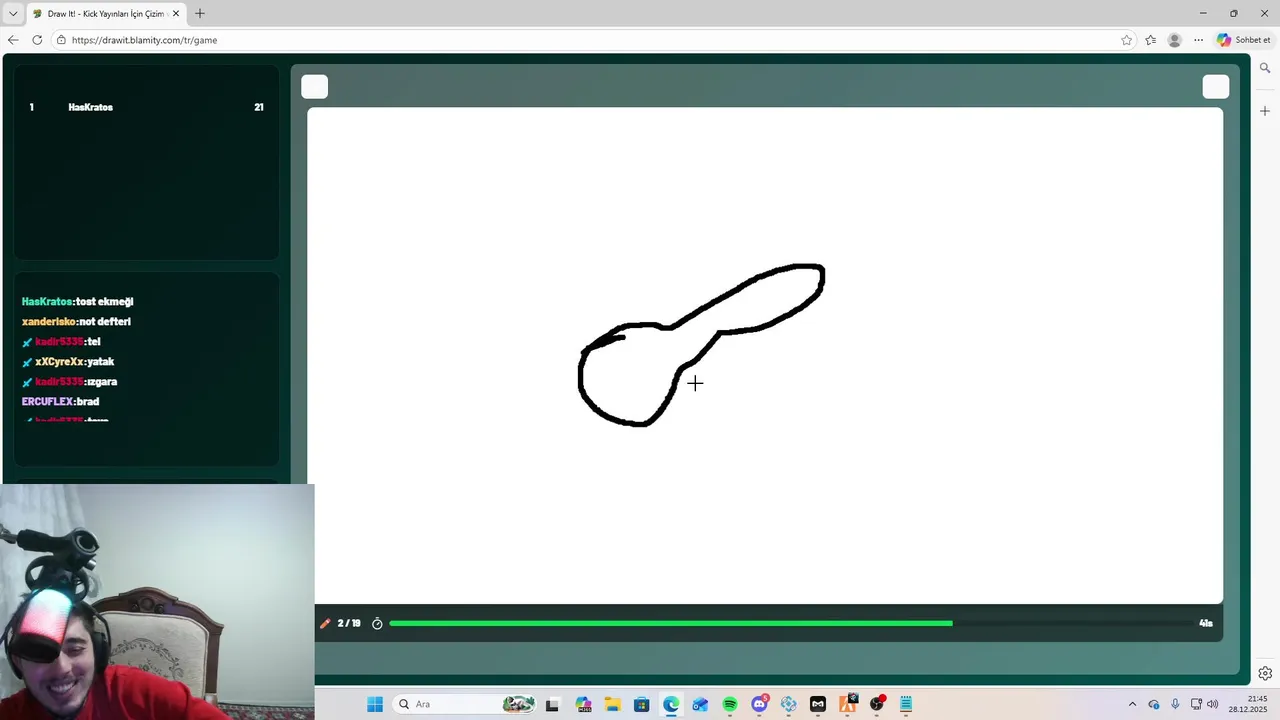Click the white square button above canvas left
Viewport: 1280px width, 720px height.
(x=315, y=87)
